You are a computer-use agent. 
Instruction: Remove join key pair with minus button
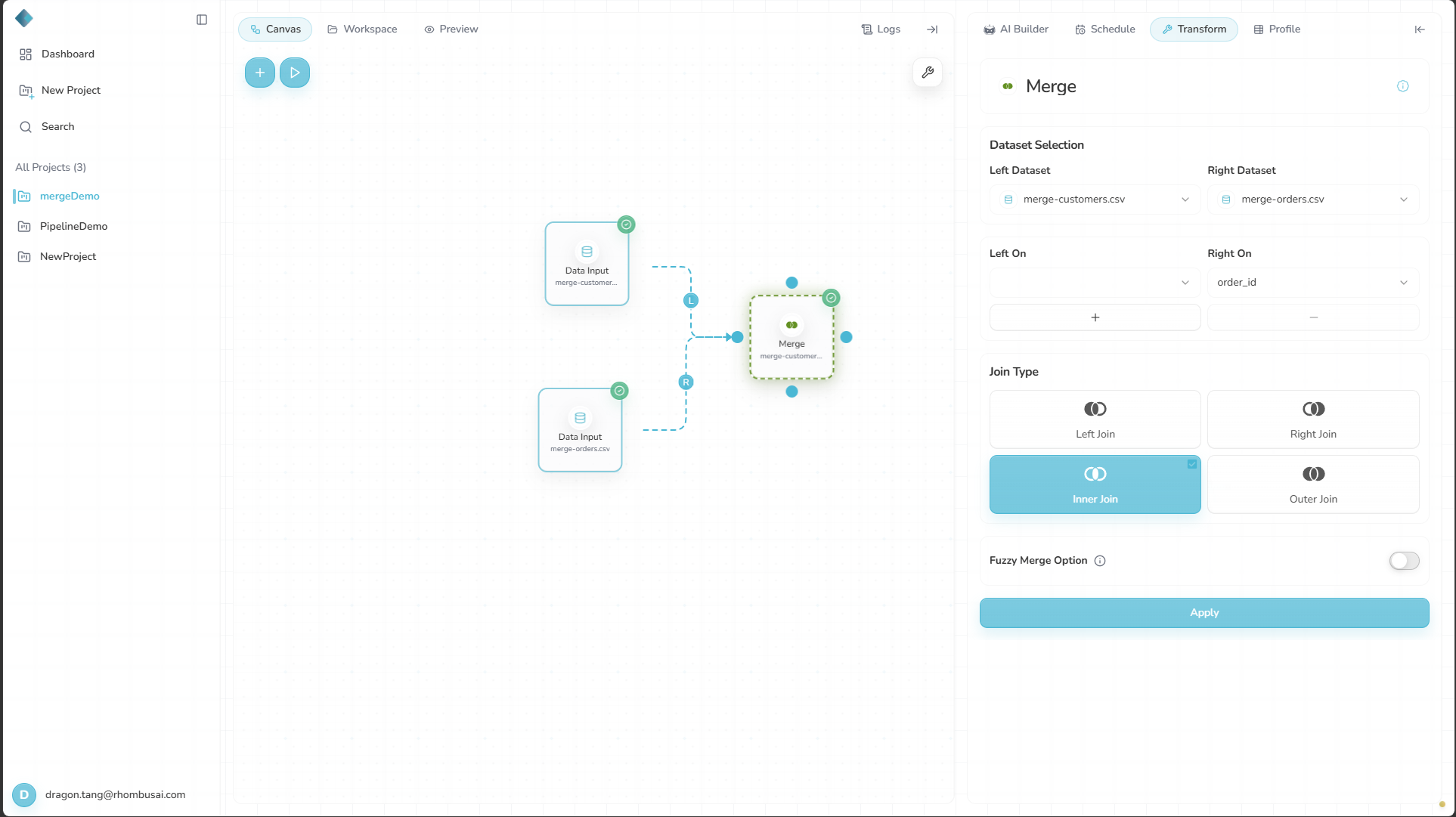coord(1313,317)
